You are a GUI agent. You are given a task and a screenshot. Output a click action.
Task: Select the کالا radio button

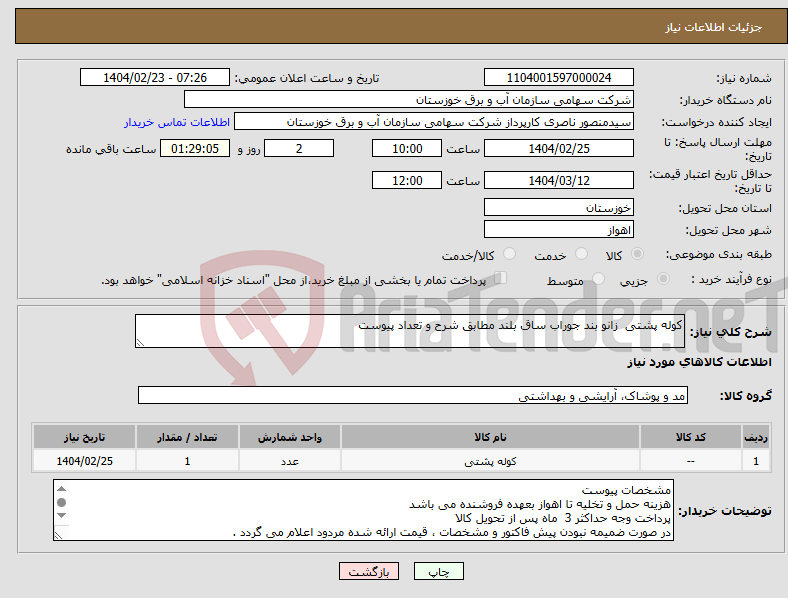tap(637, 254)
